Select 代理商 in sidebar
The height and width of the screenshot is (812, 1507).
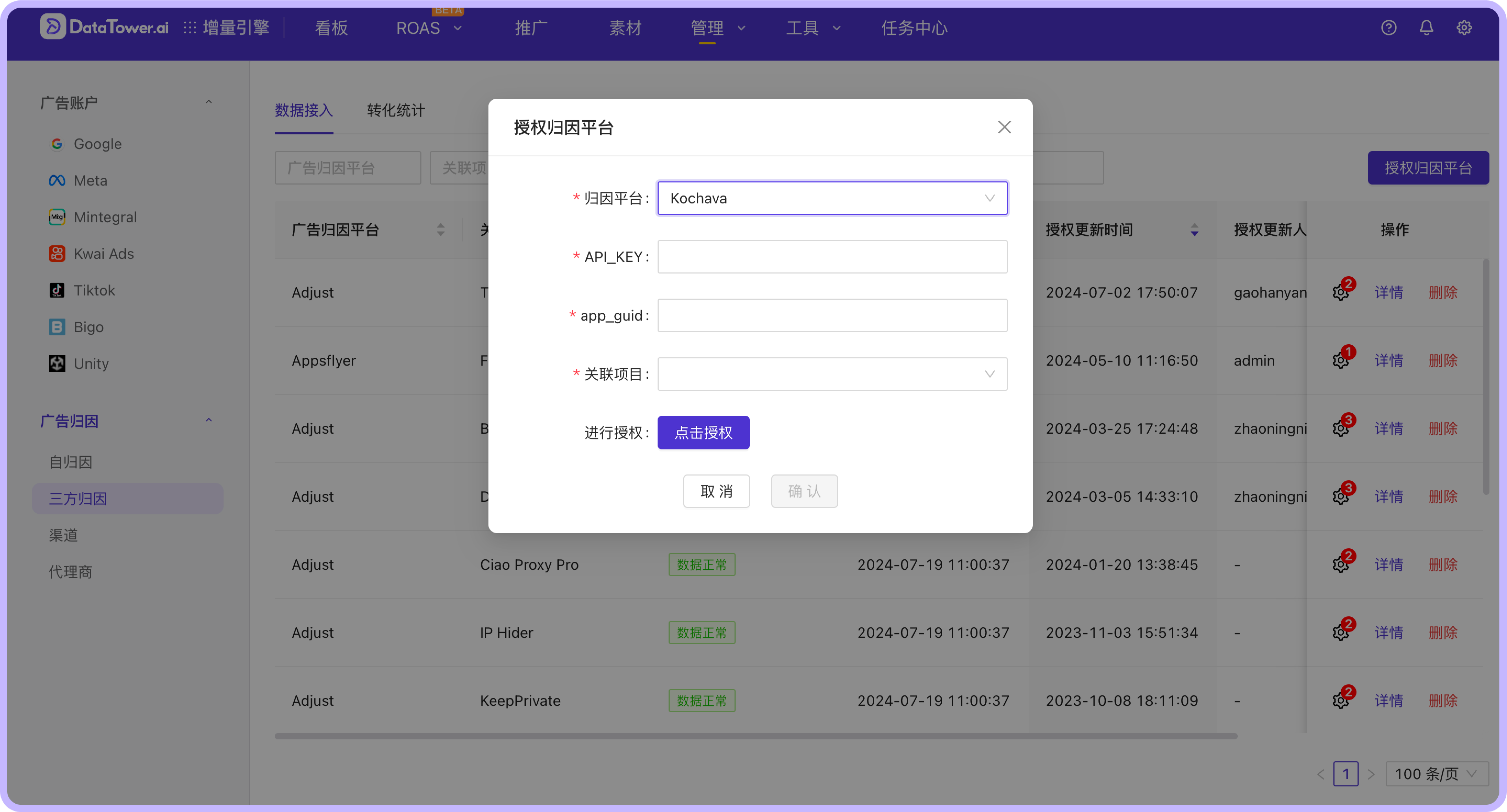tap(70, 572)
